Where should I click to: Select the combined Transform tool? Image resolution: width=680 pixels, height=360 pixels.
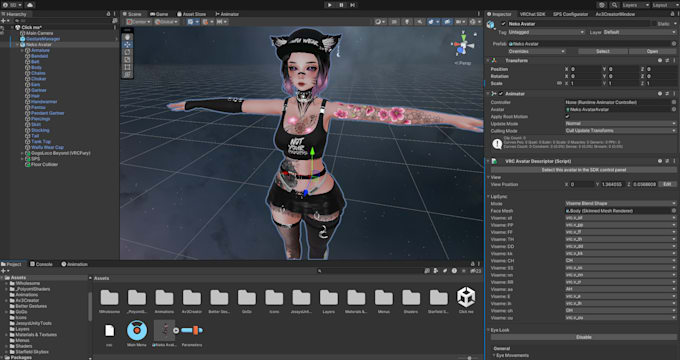click(127, 75)
